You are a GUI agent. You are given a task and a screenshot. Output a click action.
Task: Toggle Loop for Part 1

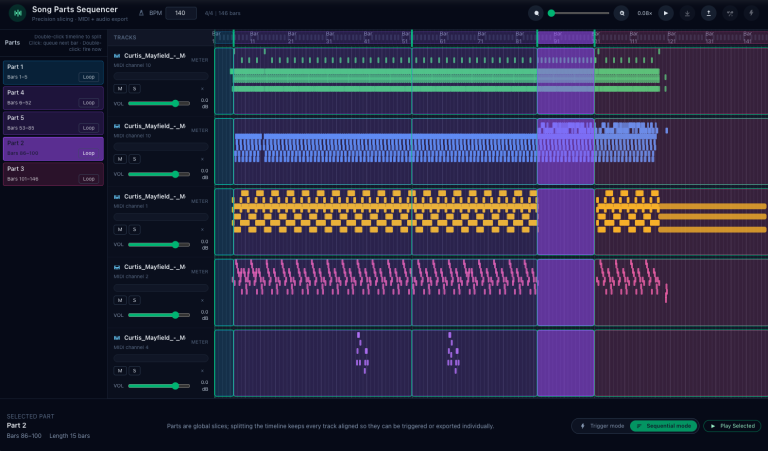(89, 77)
